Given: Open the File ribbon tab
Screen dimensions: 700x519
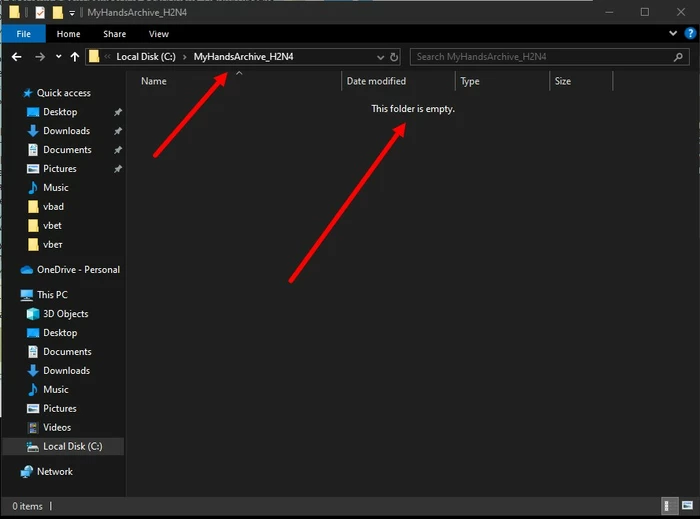Looking at the screenshot, I should 23,34.
